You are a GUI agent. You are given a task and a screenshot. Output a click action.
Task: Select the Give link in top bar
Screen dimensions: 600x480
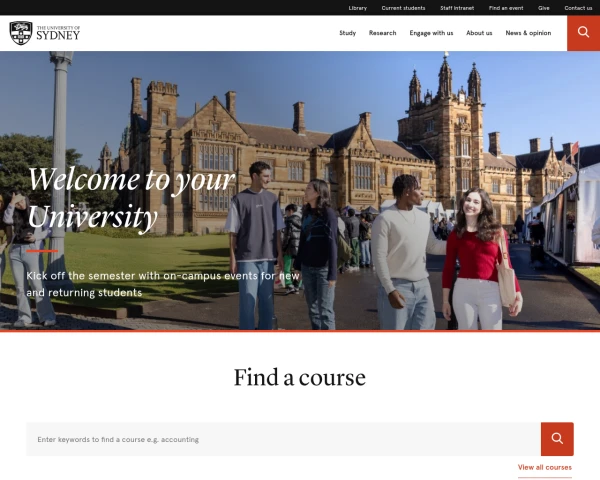coord(544,8)
